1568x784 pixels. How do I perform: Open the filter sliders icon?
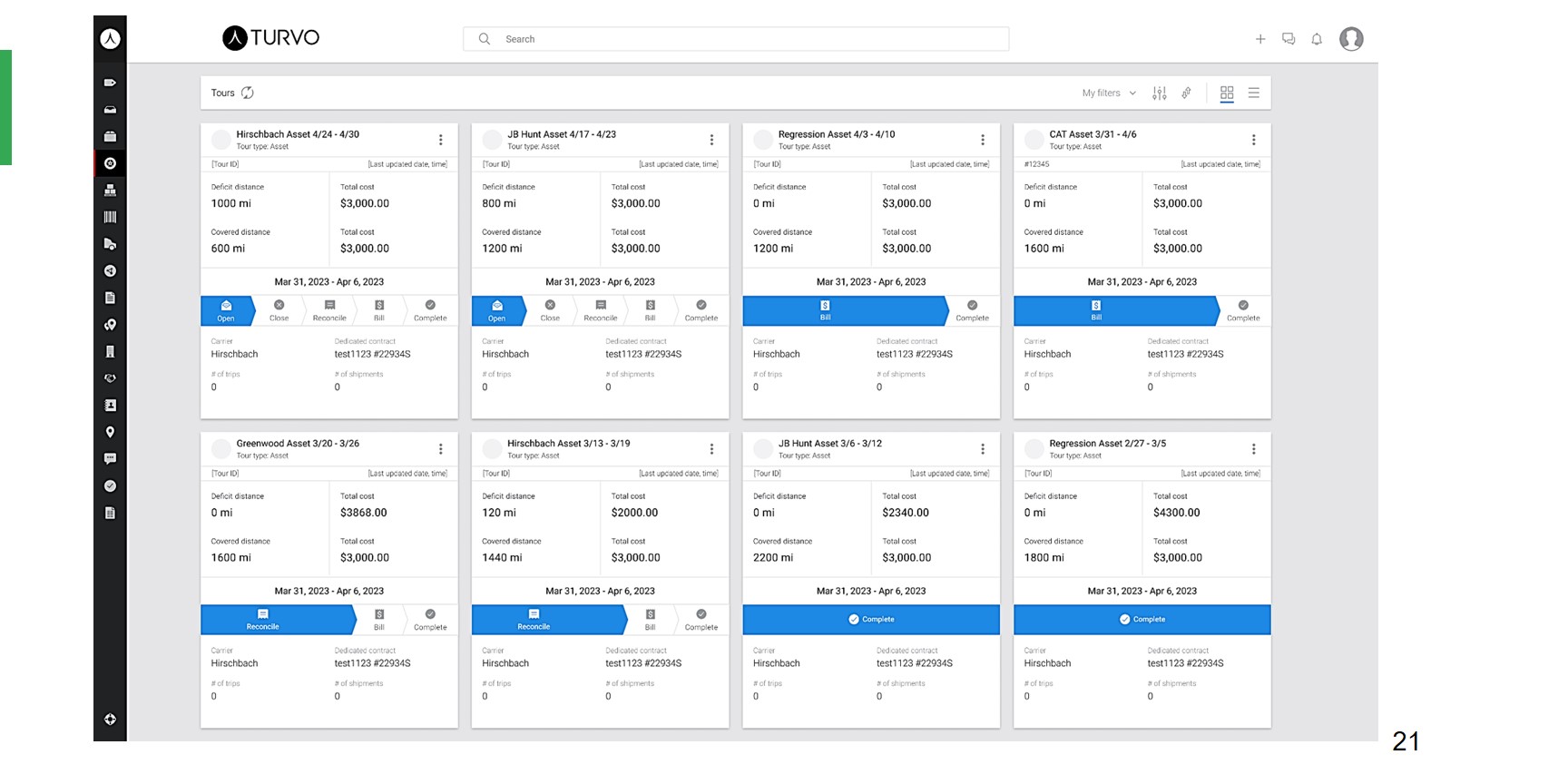click(1160, 93)
